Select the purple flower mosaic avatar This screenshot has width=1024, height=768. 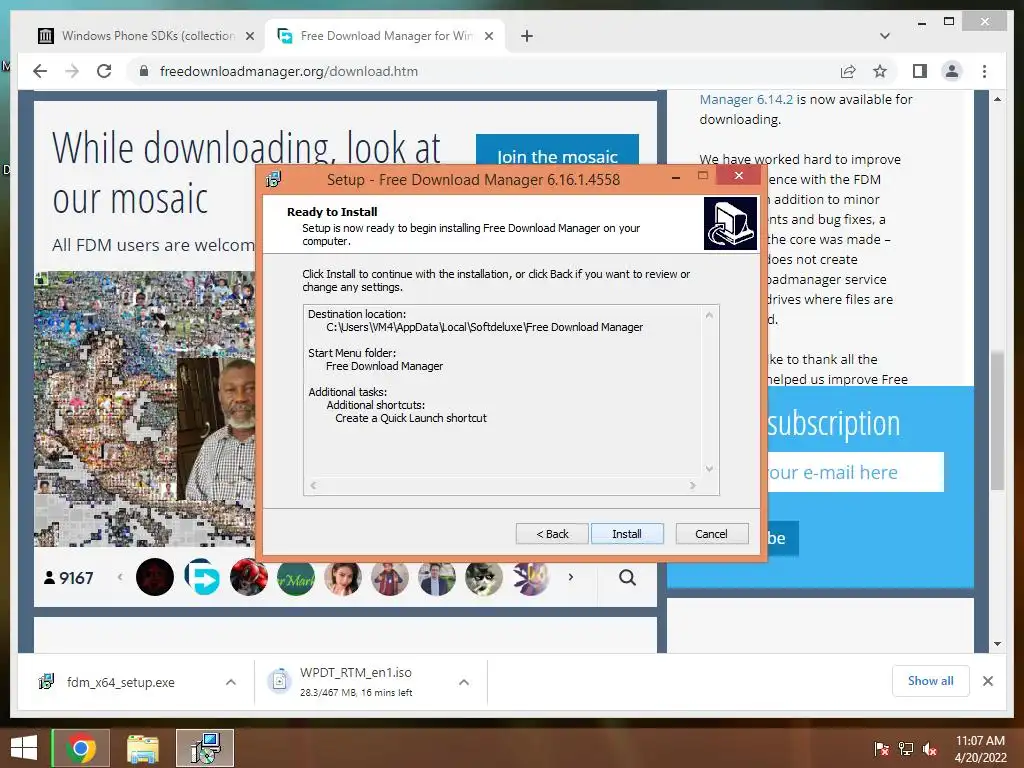pyautogui.click(x=531, y=577)
